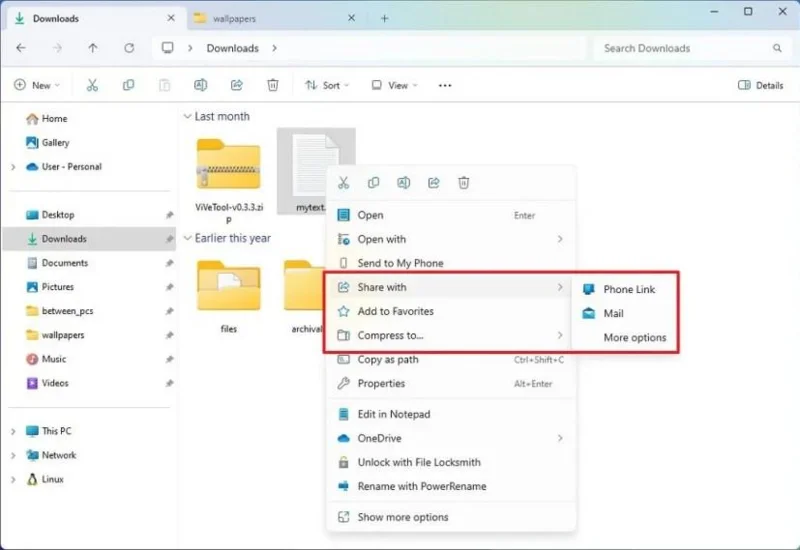Select Rename with PowerRename
The height and width of the screenshot is (550, 800).
coord(451,486)
